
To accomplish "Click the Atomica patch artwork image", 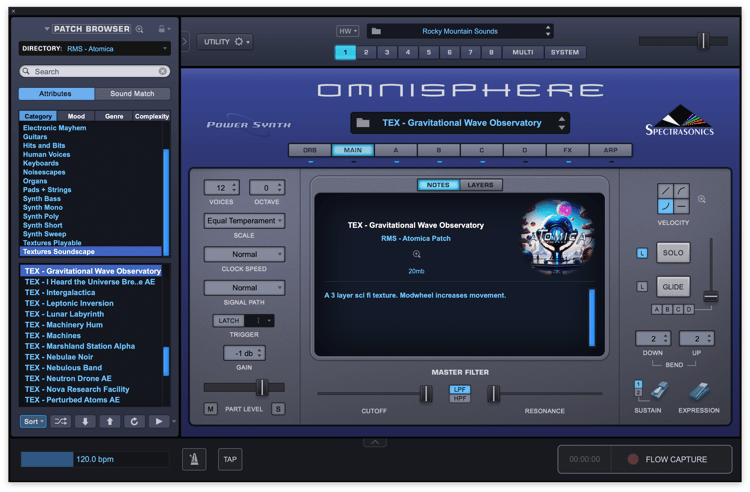I will coord(557,238).
